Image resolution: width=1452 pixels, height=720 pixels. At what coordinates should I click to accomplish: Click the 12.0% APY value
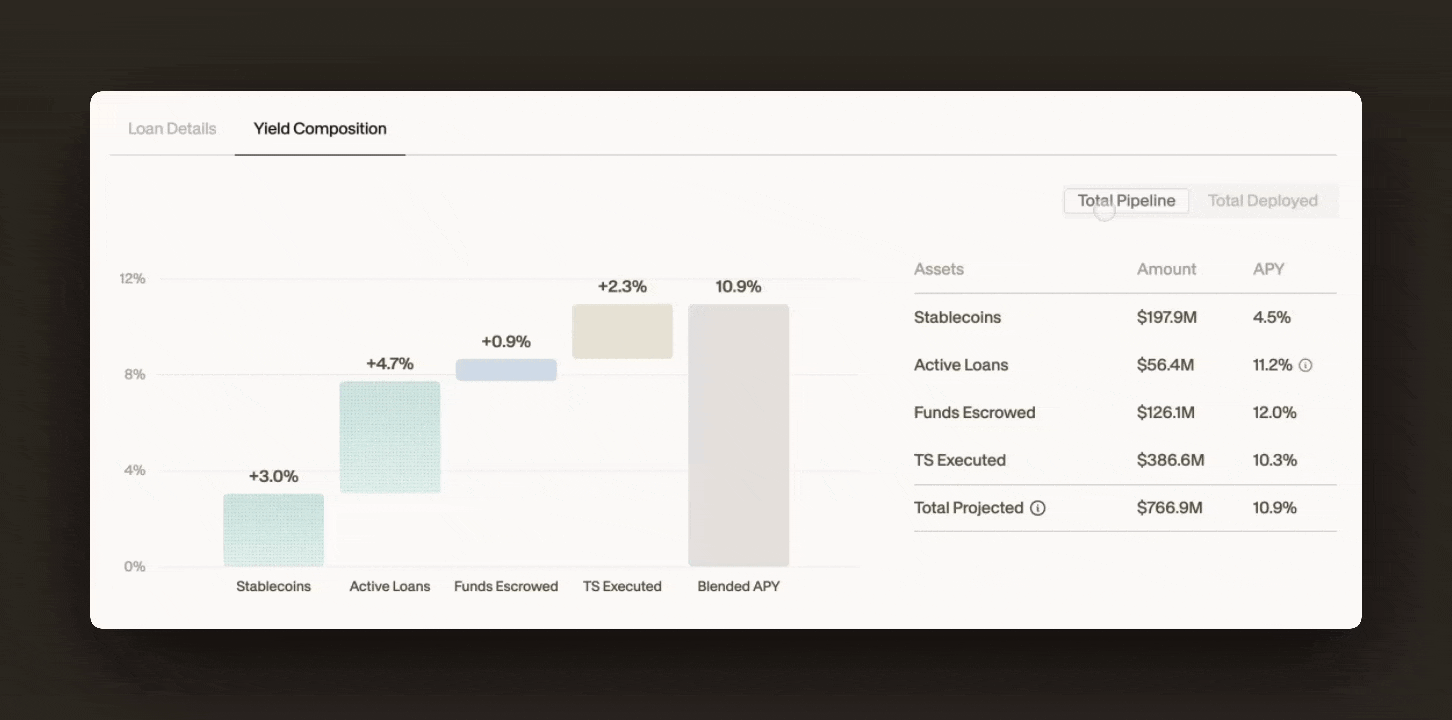coord(1275,413)
